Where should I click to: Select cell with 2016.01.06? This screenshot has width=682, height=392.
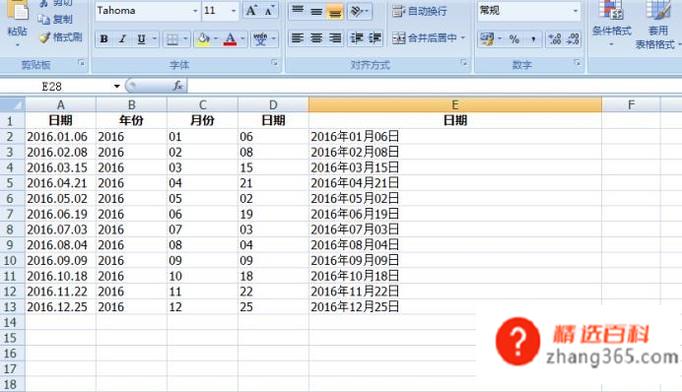coord(61,137)
